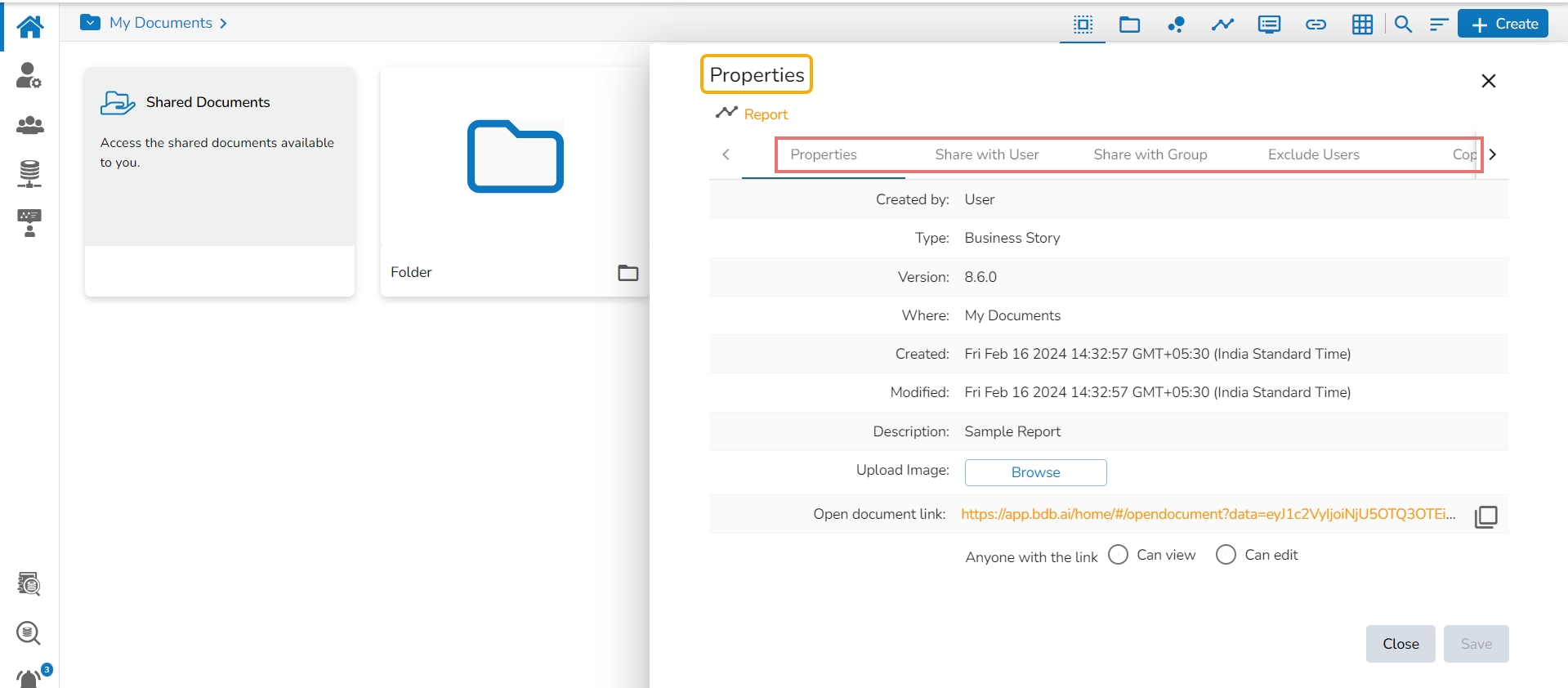Open the data server sidebar icon
Viewport: 1568px width, 688px height.
click(x=29, y=173)
